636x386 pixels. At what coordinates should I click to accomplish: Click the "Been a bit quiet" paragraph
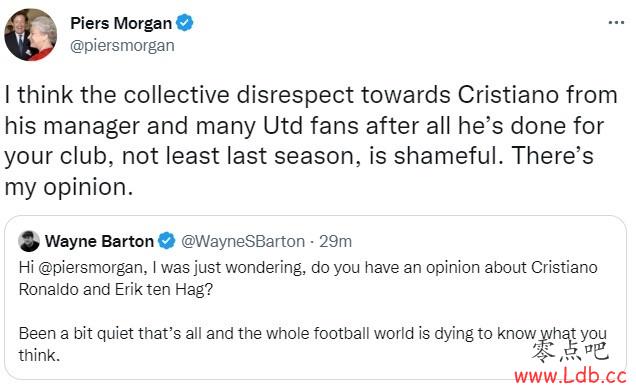coord(313,344)
